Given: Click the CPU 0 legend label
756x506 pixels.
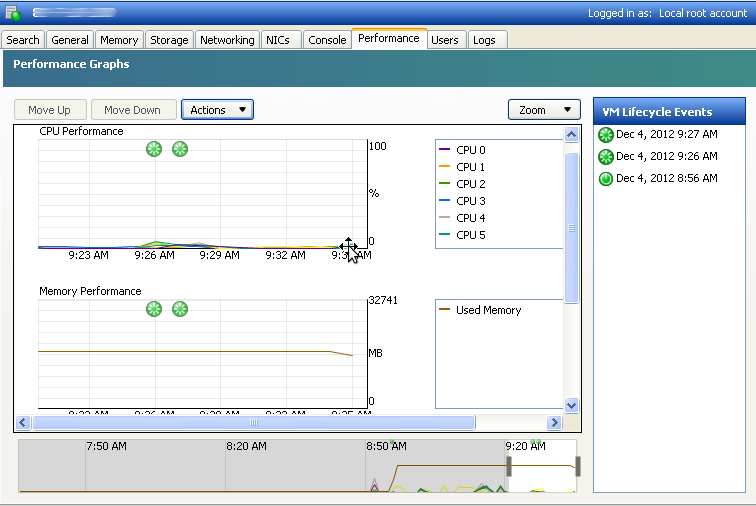Looking at the screenshot, I should pos(471,150).
